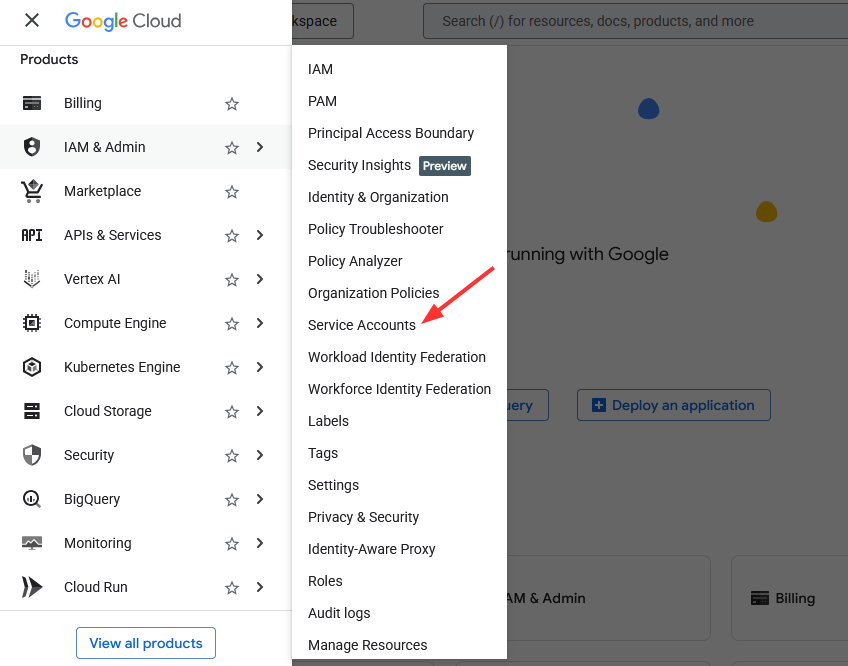Star the Marketplace product to pin it
The height and width of the screenshot is (666, 848).
(232, 191)
